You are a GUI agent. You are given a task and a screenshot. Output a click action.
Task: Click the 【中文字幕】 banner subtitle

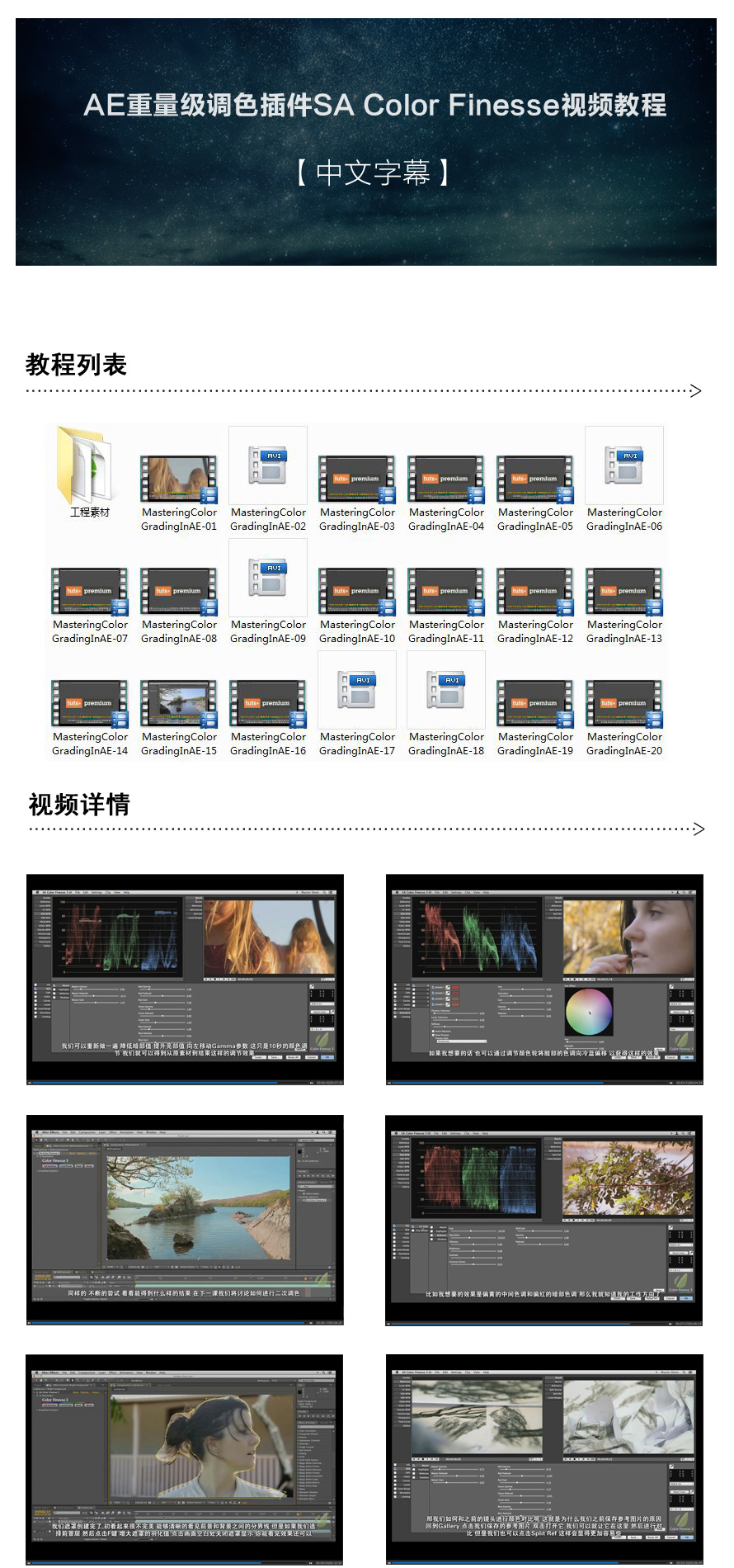click(373, 172)
